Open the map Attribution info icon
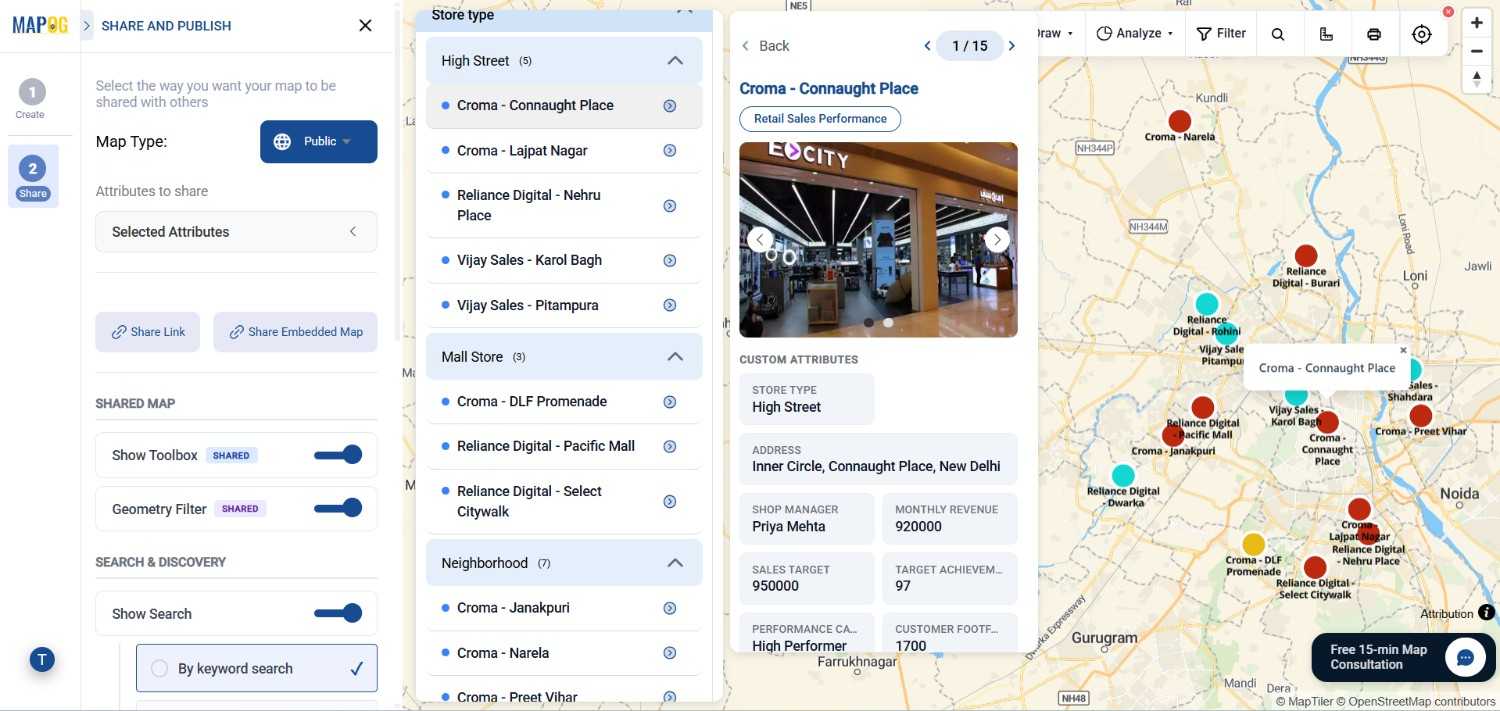This screenshot has height=711, width=1500. tap(1486, 613)
